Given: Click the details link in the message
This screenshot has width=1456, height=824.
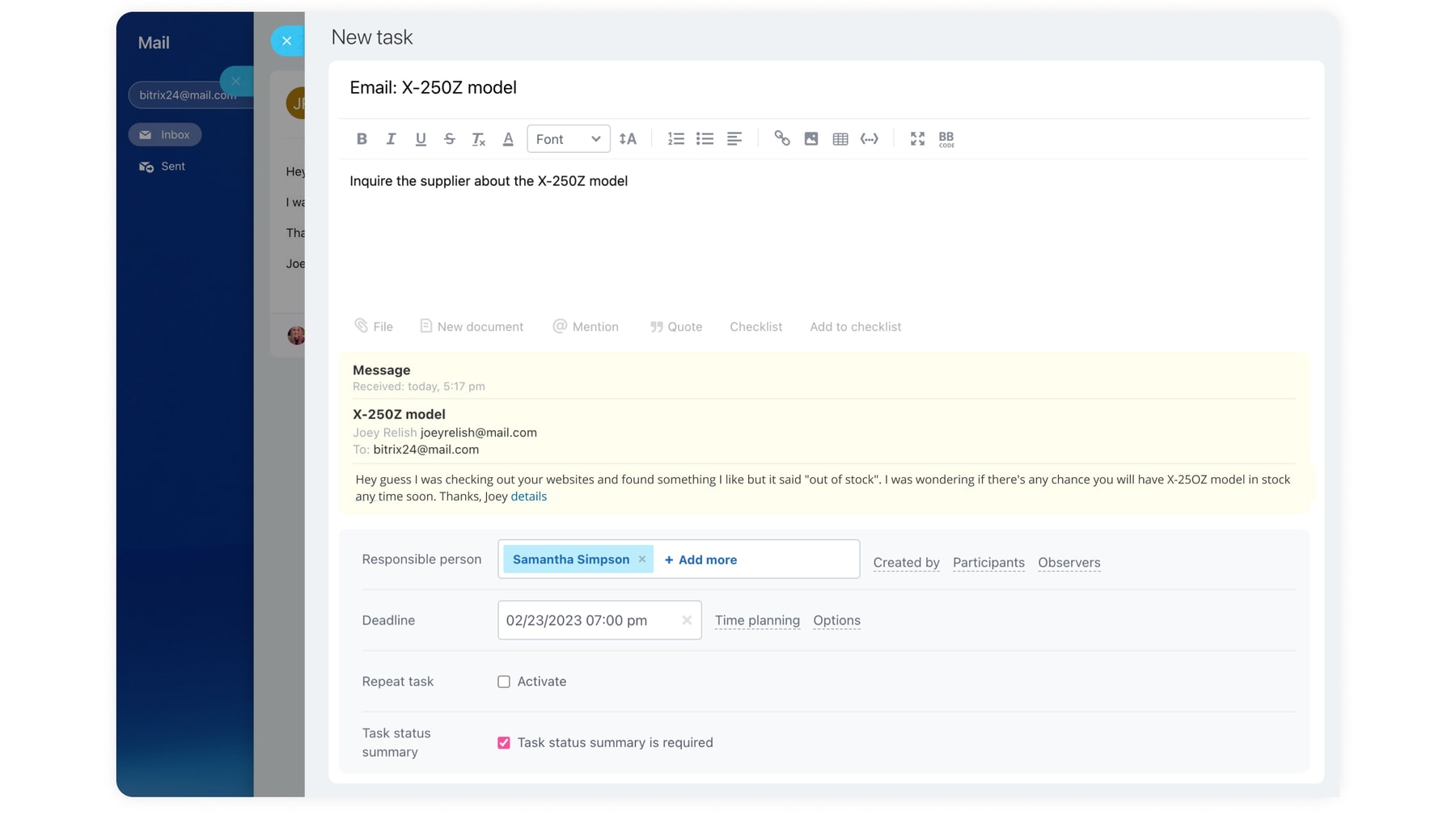Looking at the screenshot, I should (528, 497).
